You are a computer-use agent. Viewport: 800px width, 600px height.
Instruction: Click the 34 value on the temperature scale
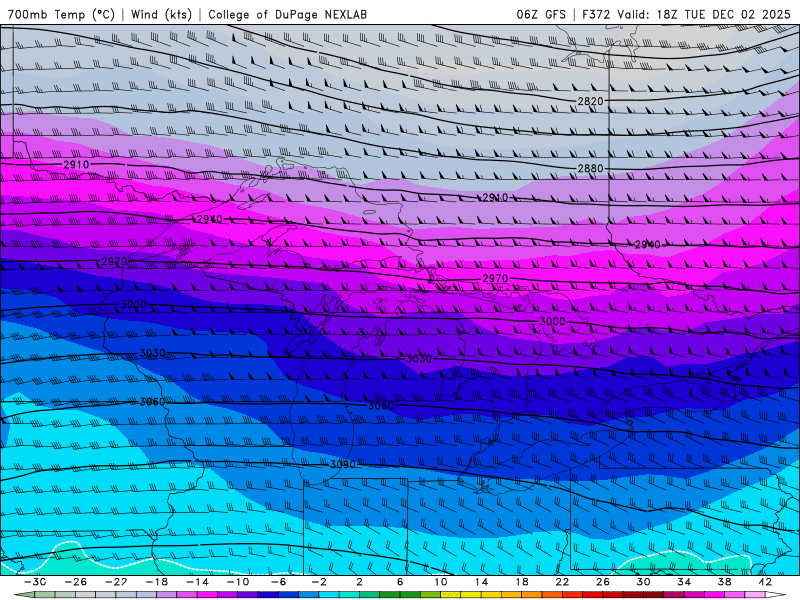point(684,582)
